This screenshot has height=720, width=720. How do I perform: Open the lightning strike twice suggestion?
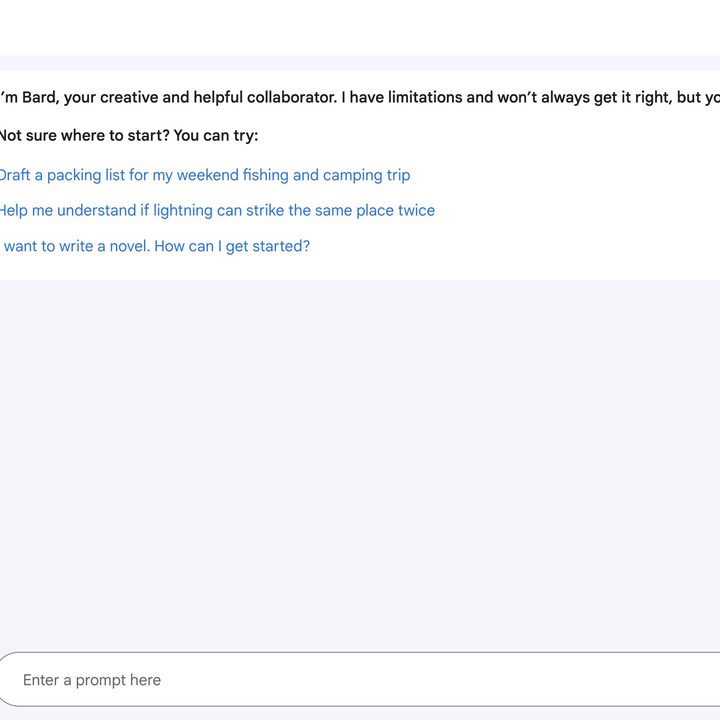(217, 210)
